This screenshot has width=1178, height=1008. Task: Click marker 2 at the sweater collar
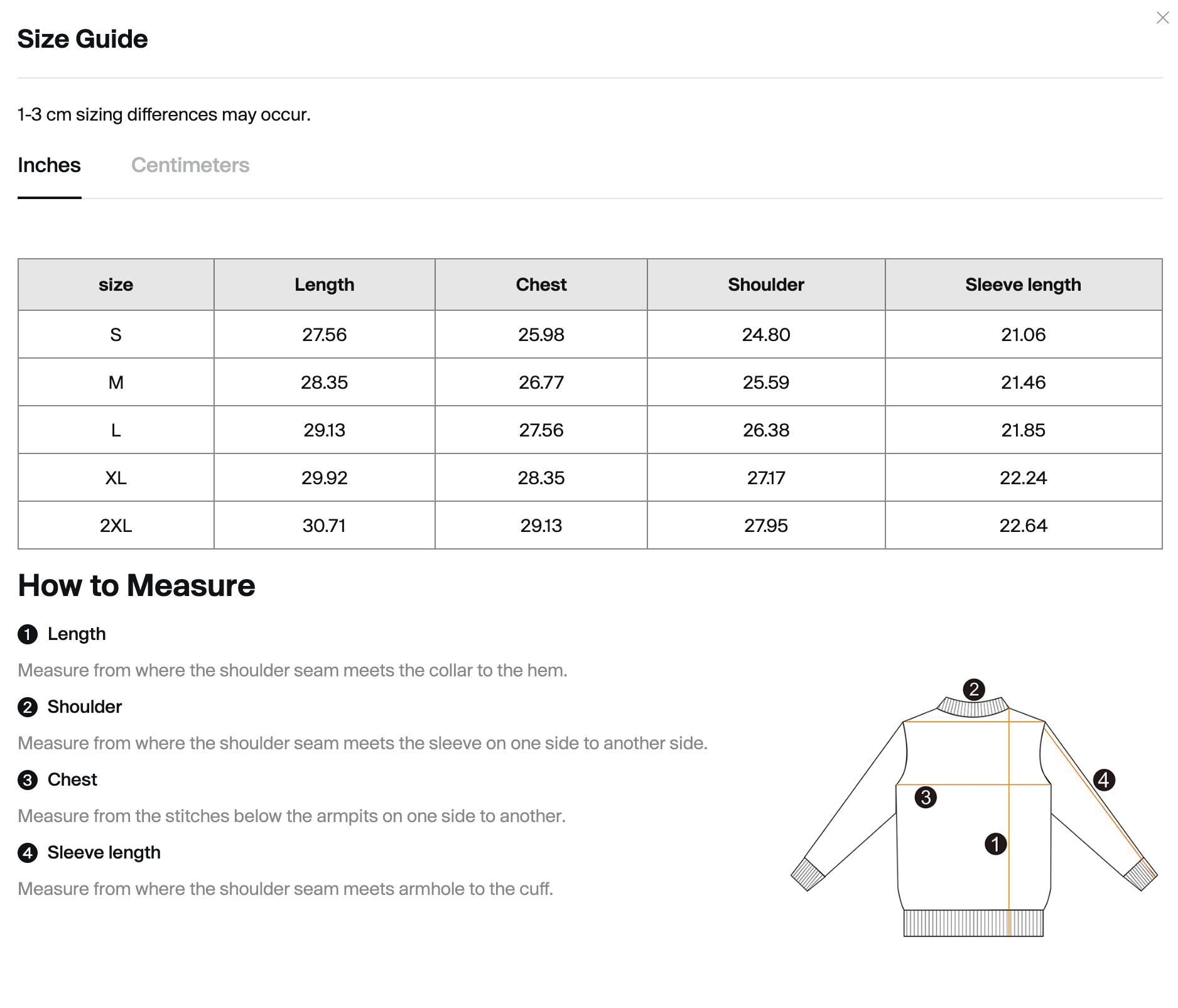973,690
